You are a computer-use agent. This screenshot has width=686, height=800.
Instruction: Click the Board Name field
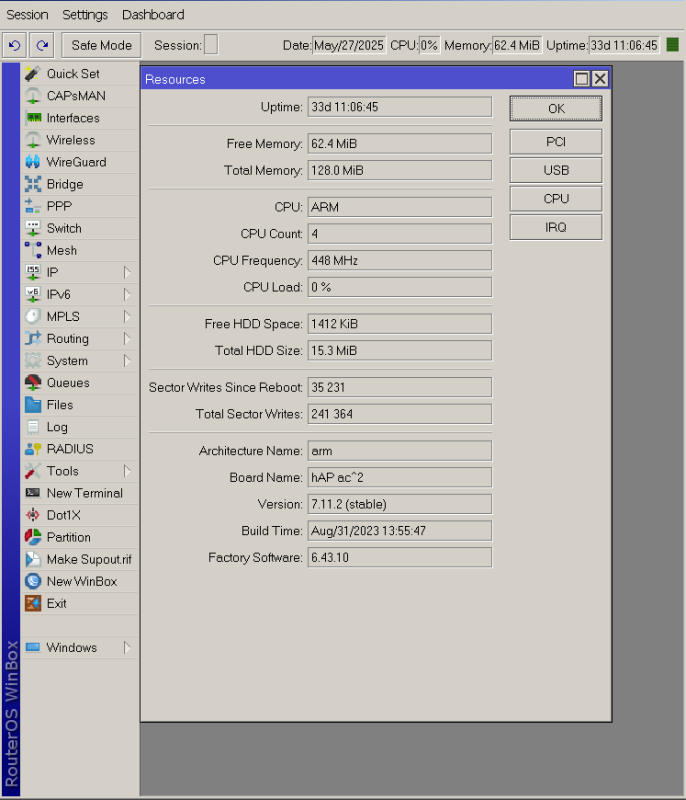(400, 478)
